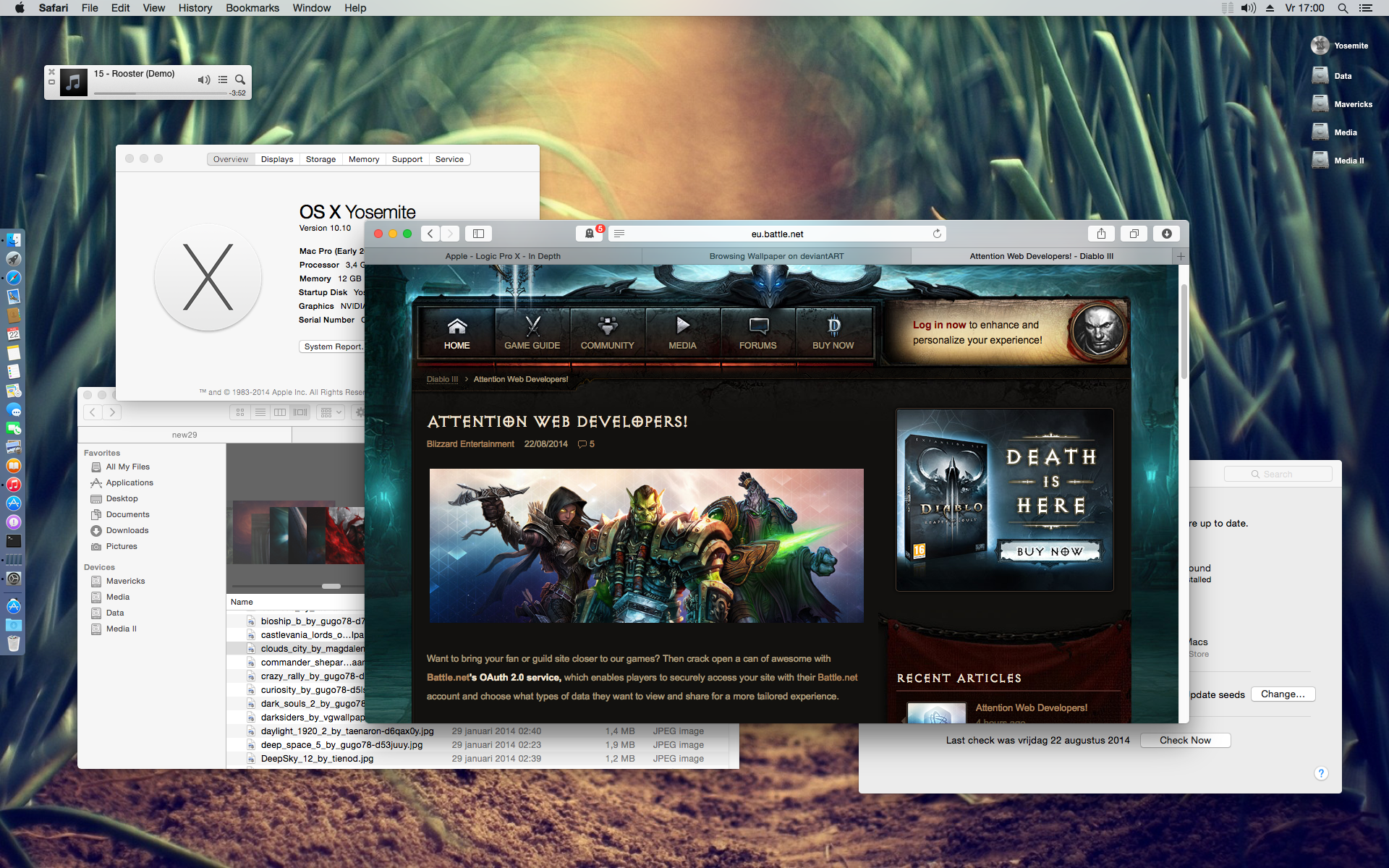Open iTunes music icon in Dock
1389x868 pixels.
(14, 485)
